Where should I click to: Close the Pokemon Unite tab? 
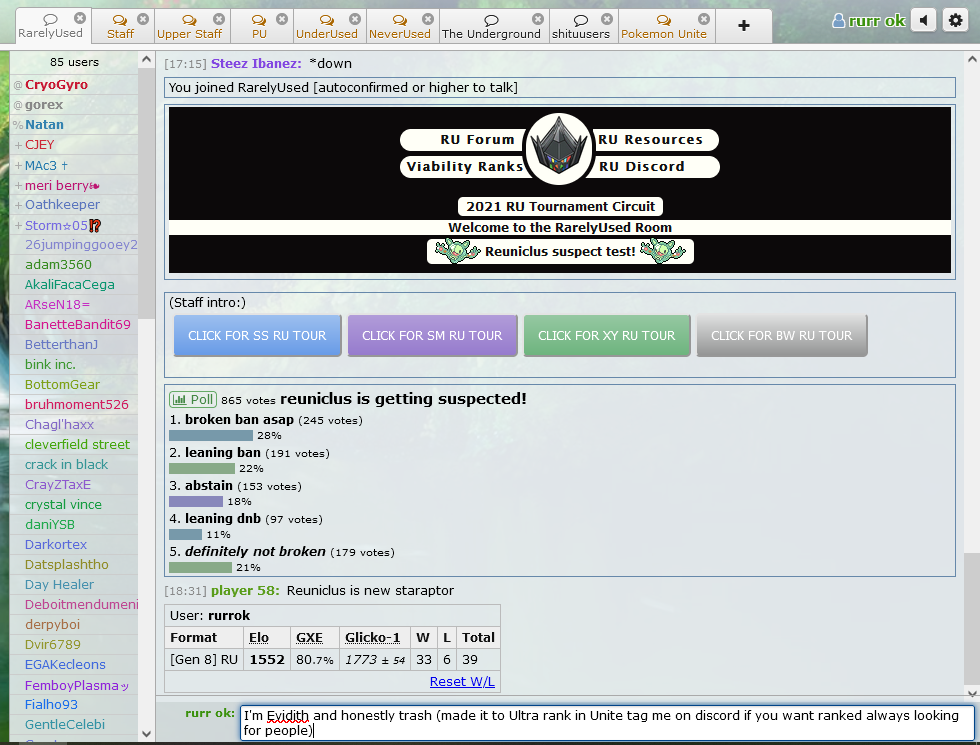coord(704,19)
